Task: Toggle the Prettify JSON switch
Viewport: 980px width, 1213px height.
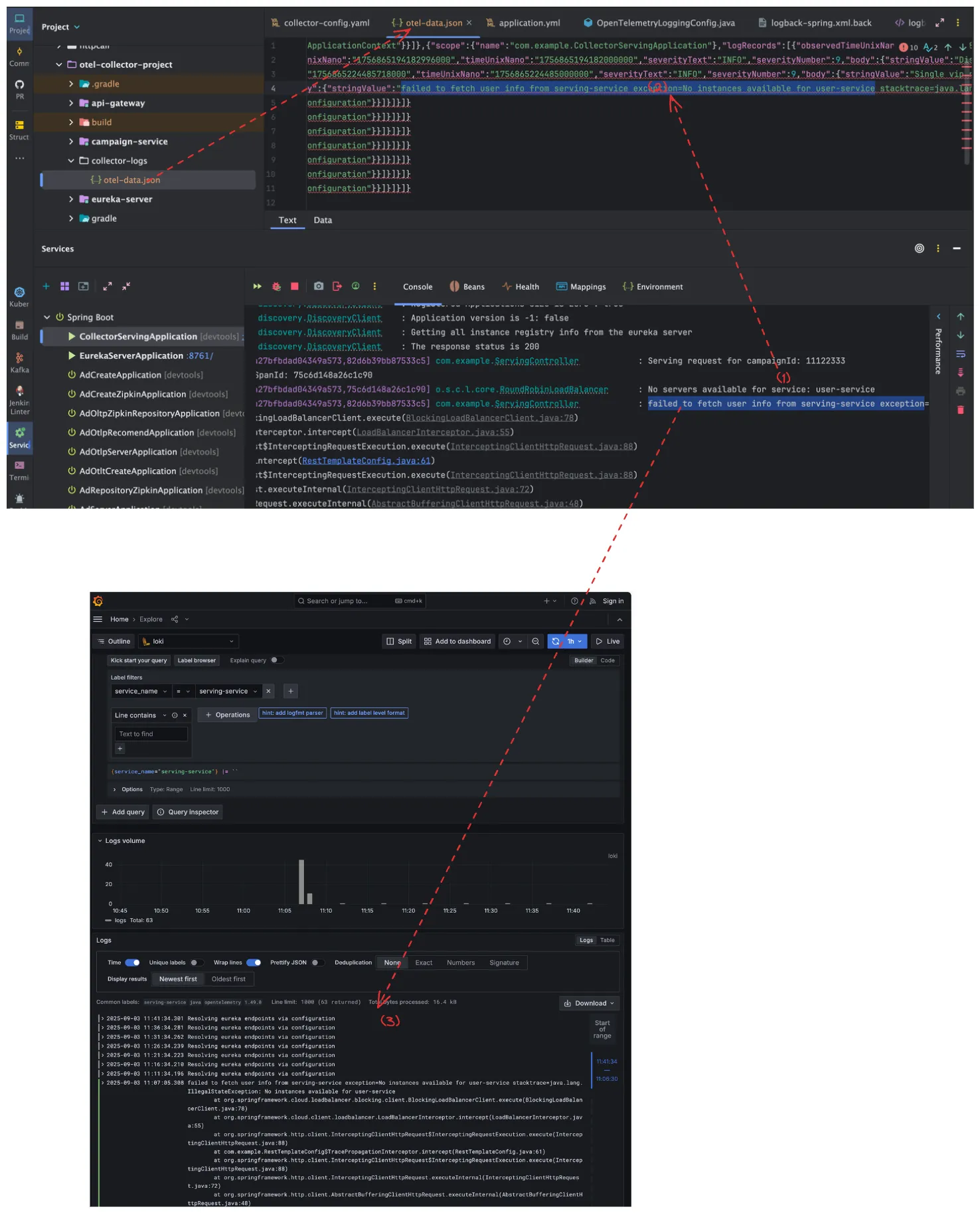Action: (x=318, y=963)
